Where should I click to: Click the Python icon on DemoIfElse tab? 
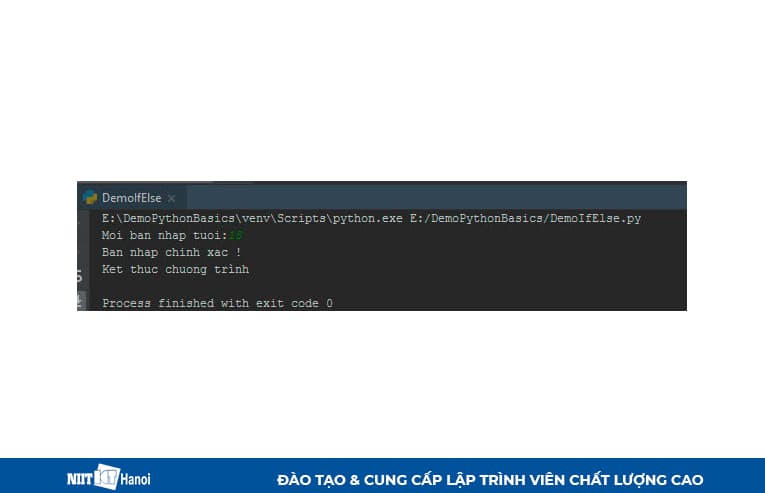(90, 198)
